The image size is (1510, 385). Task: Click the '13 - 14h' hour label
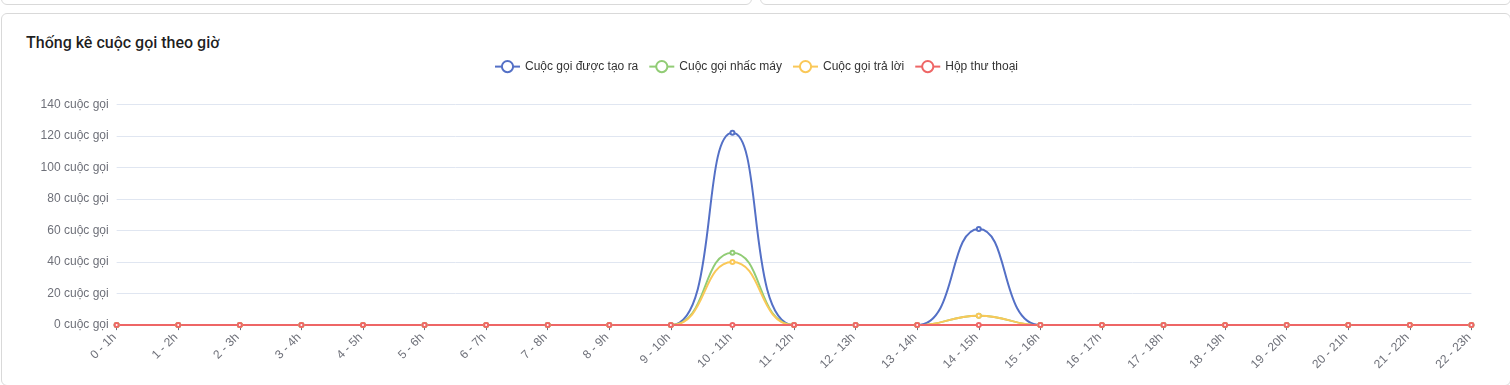click(900, 350)
